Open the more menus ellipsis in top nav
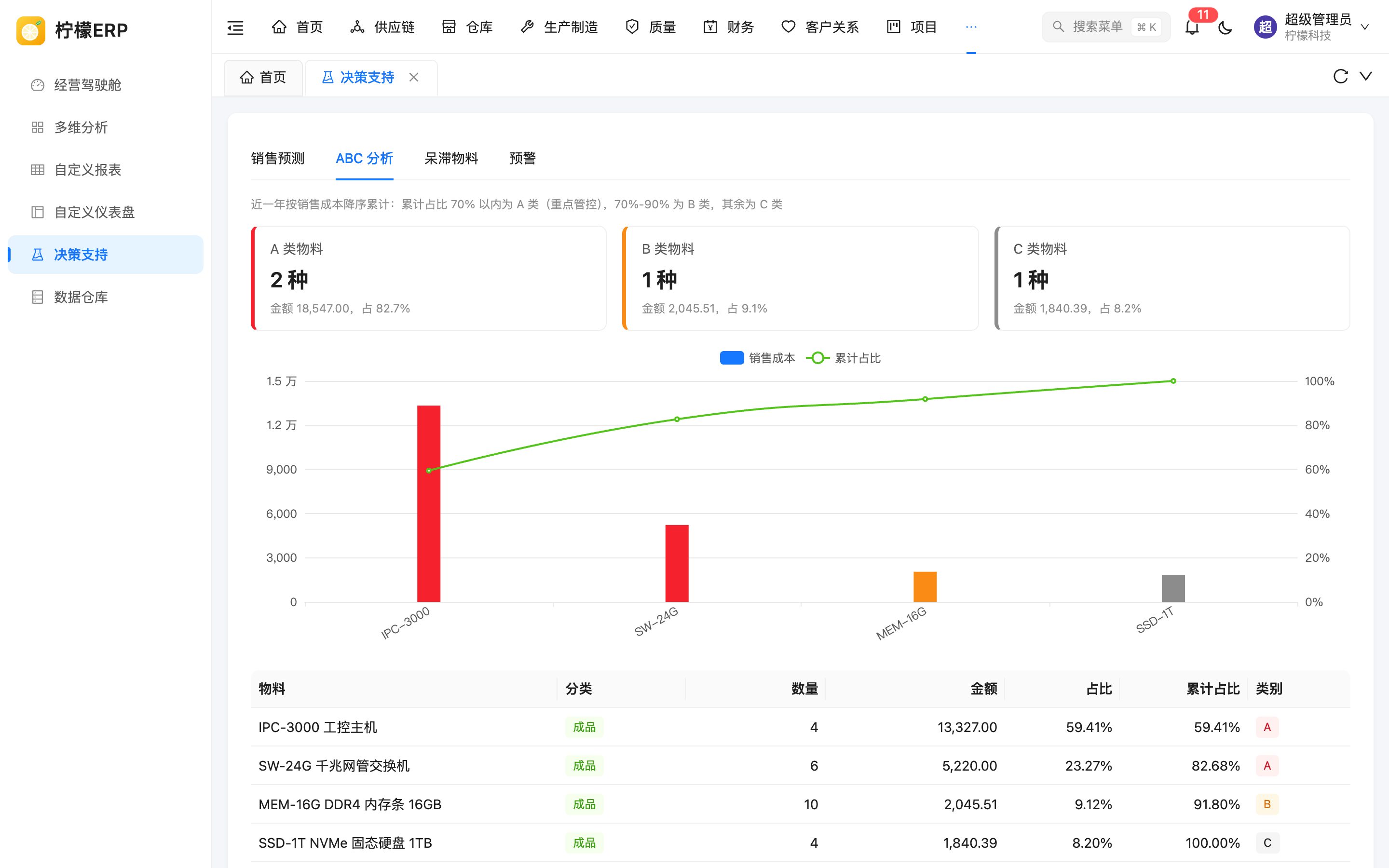Image resolution: width=1389 pixels, height=868 pixels. click(970, 27)
